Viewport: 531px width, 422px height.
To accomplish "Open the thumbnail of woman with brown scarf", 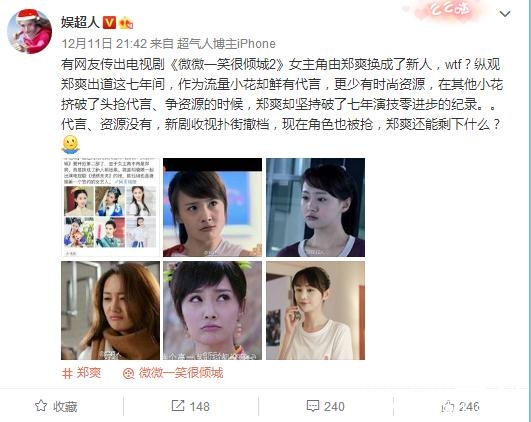I will 110,310.
